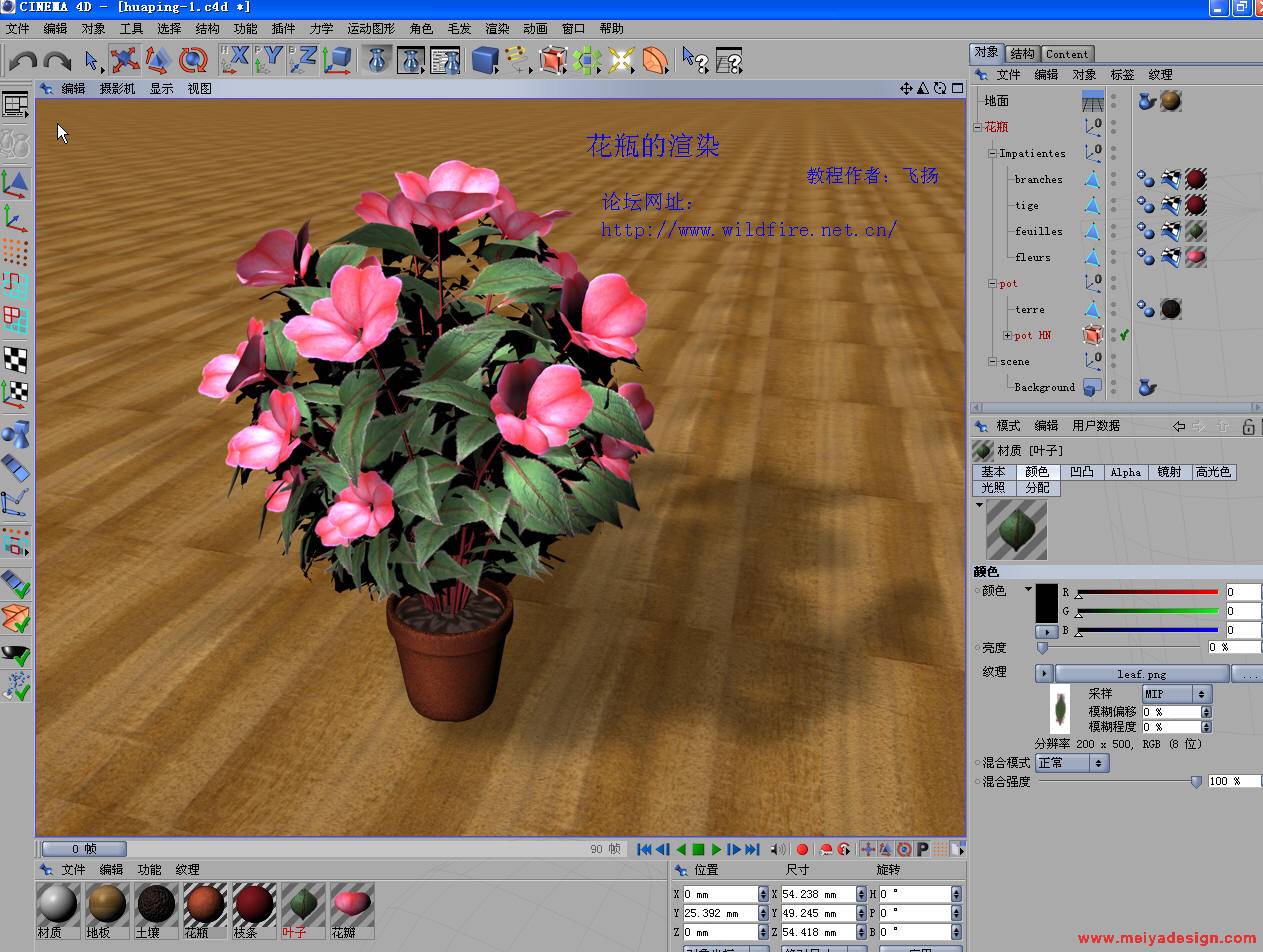1263x952 pixels.
Task: Toggle the Z axis lock
Action: [304, 60]
